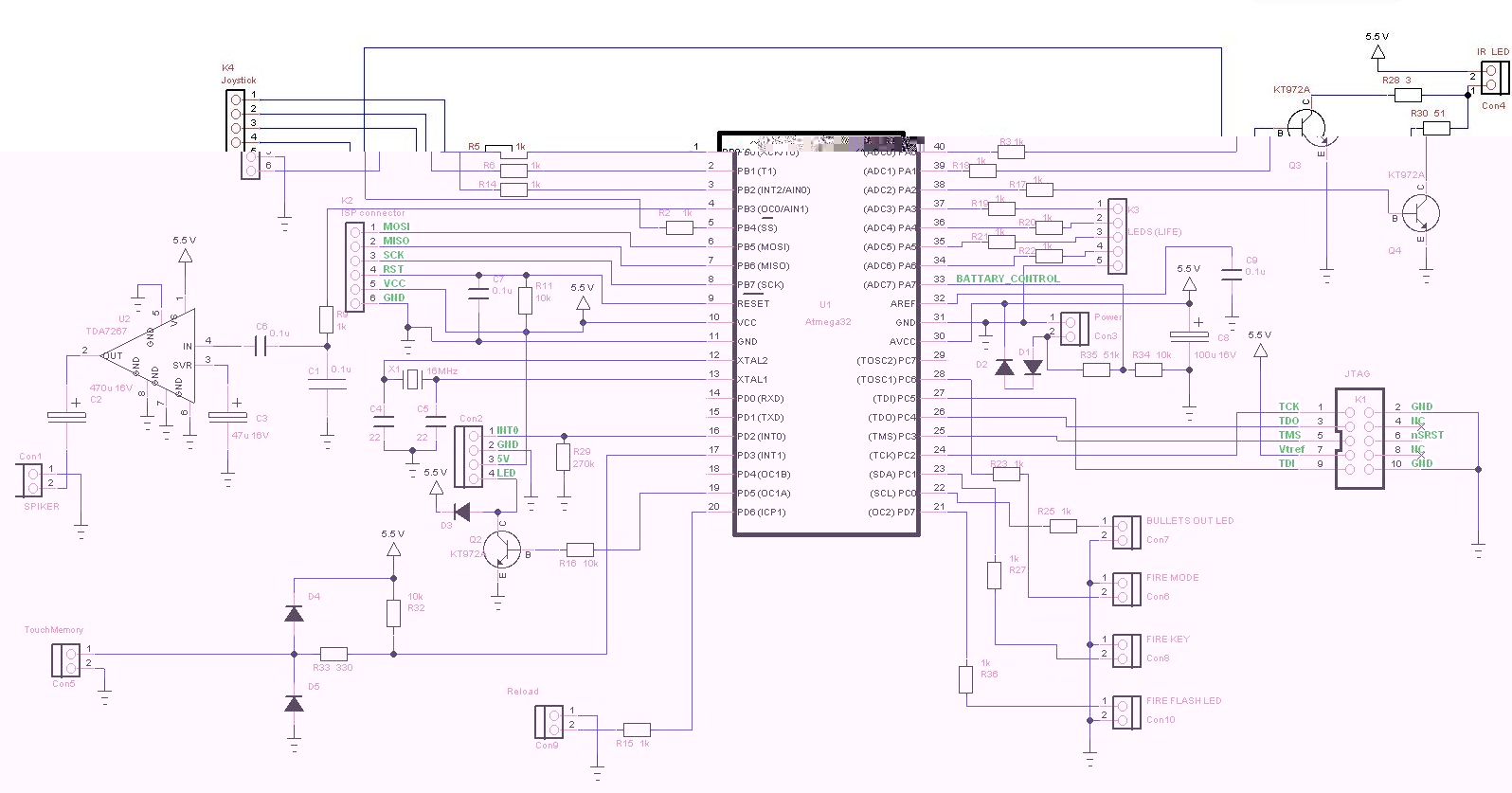Select resistor R34 10k symbol
1512x793 pixels.
1148,369
